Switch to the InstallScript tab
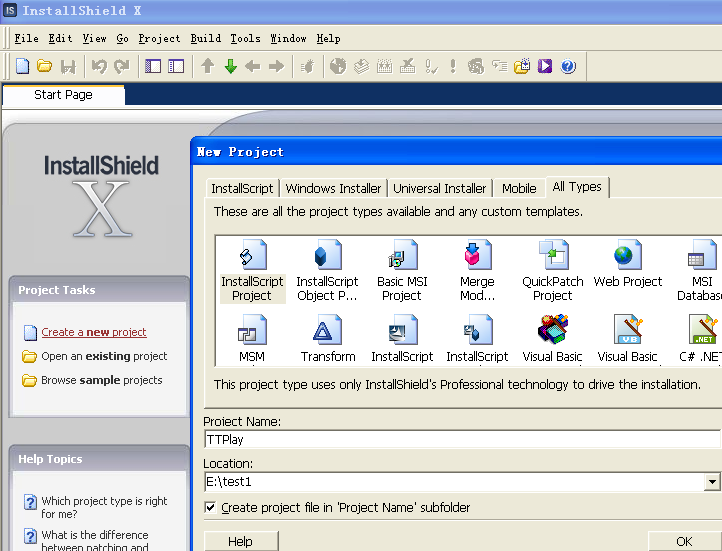This screenshot has width=722, height=551. (242, 188)
